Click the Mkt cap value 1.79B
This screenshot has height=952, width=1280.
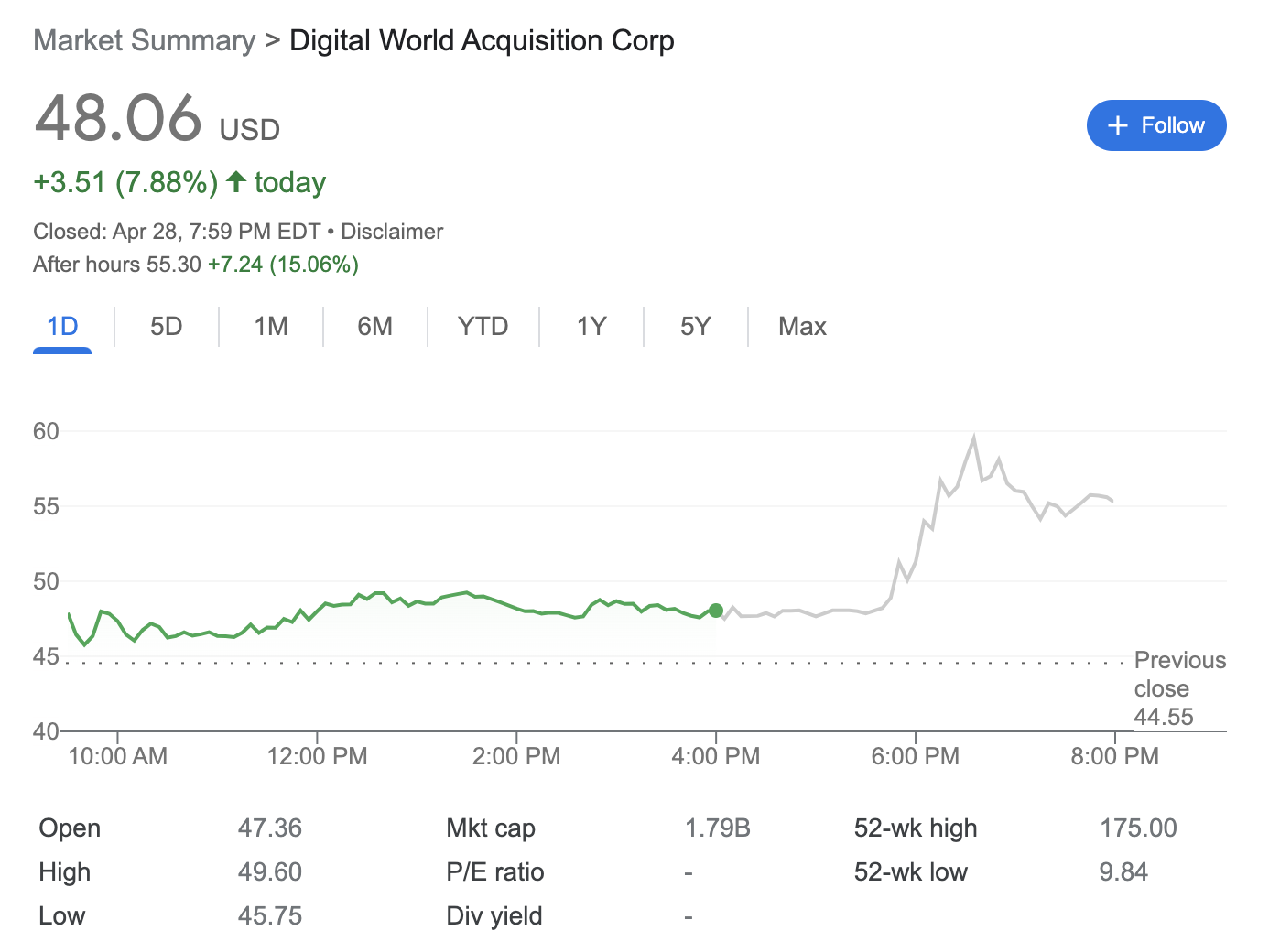click(717, 828)
